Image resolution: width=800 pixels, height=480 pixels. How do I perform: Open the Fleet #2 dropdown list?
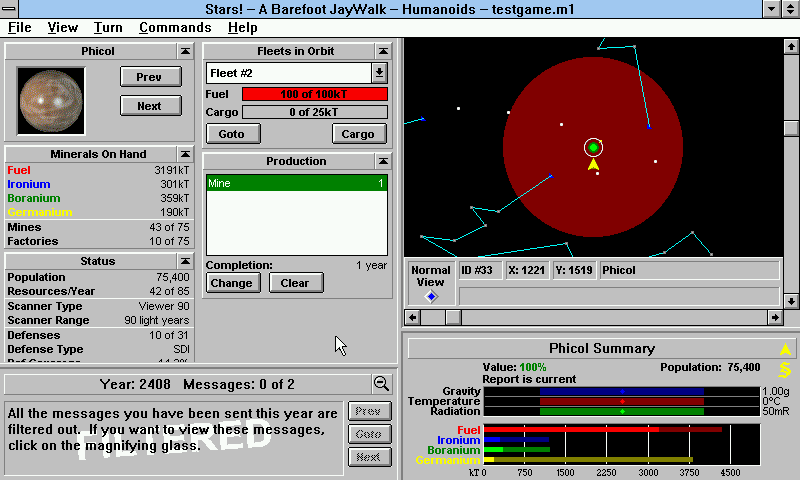tap(379, 73)
